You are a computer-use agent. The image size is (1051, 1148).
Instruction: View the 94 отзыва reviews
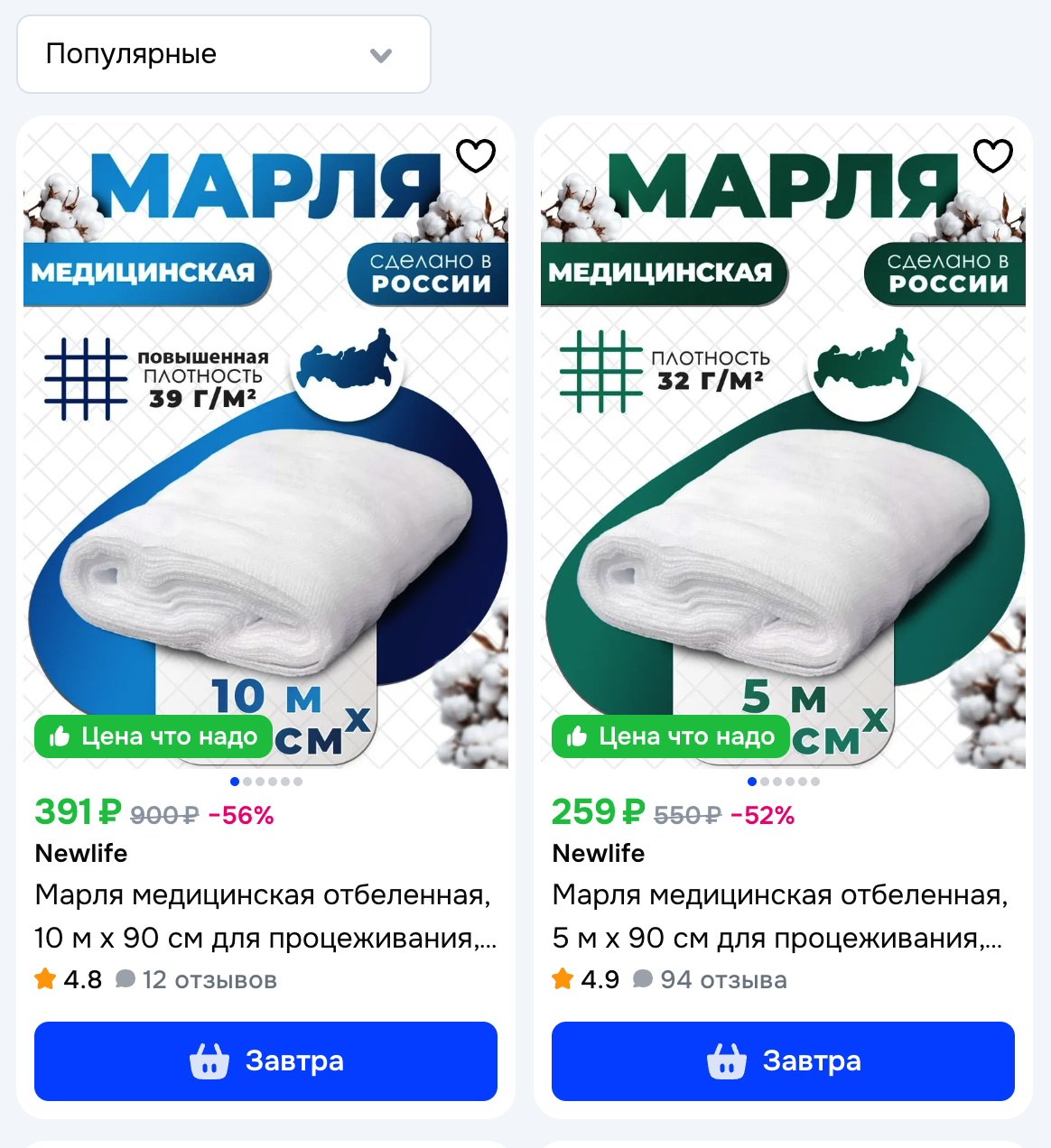(711, 980)
